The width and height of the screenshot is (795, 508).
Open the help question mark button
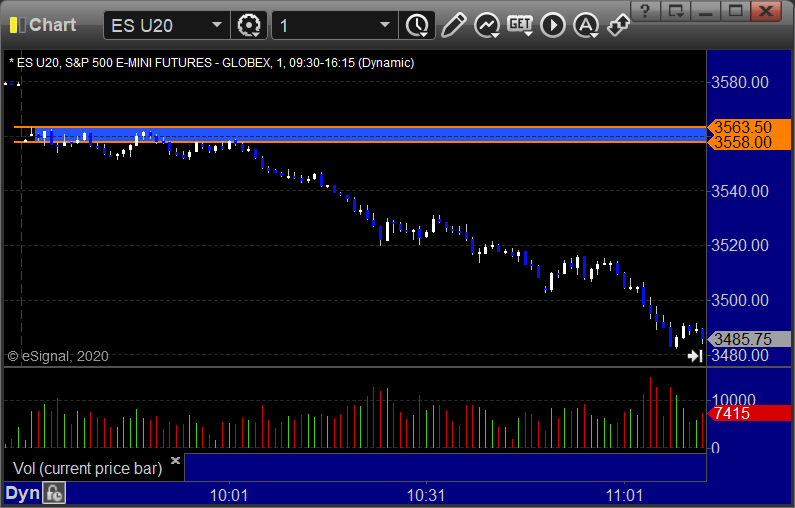645,11
